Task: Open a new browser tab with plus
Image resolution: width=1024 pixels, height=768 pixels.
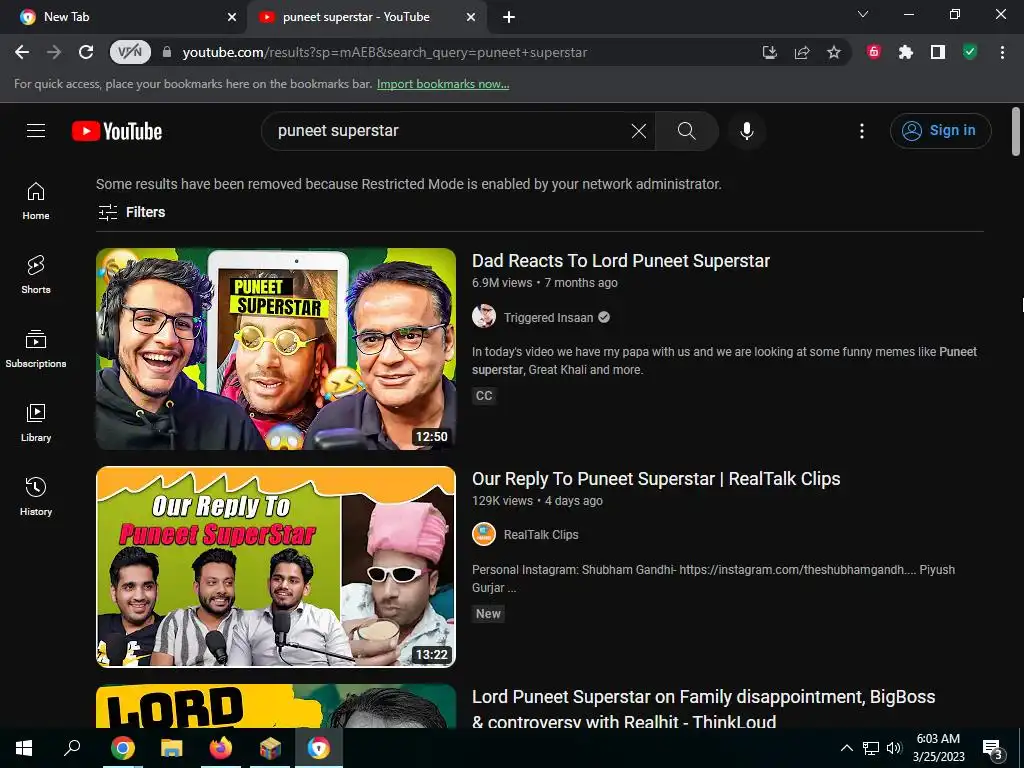Action: click(509, 17)
